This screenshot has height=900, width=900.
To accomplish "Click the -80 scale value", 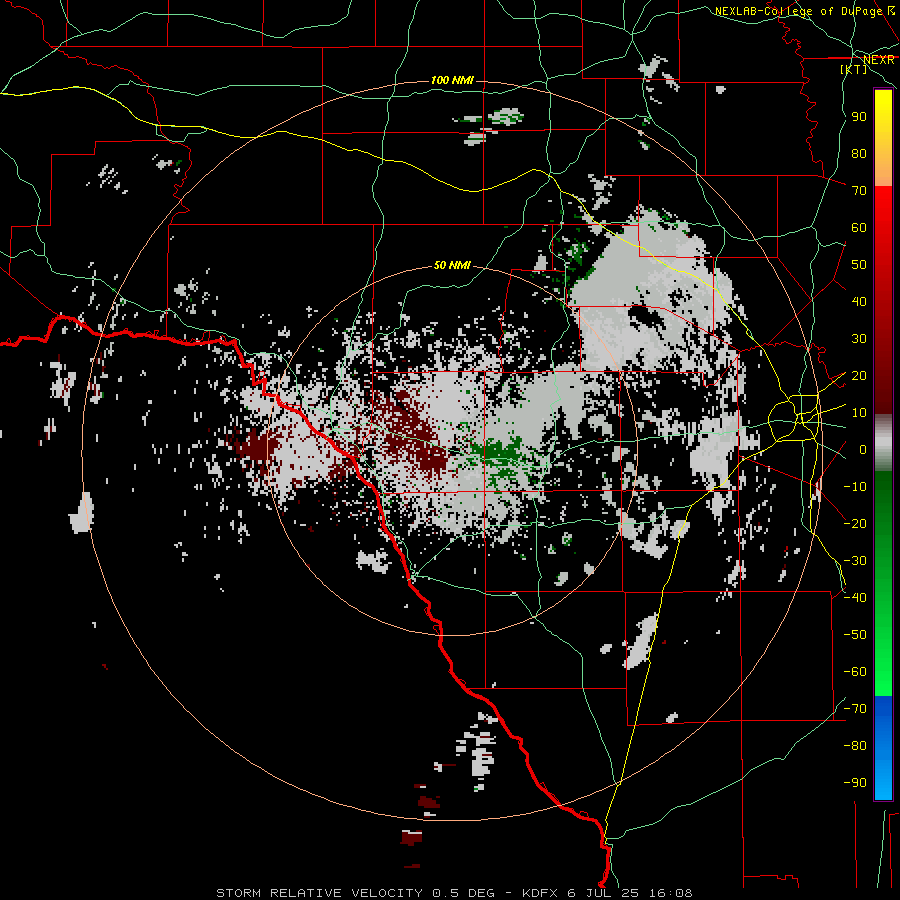I will coord(855,746).
